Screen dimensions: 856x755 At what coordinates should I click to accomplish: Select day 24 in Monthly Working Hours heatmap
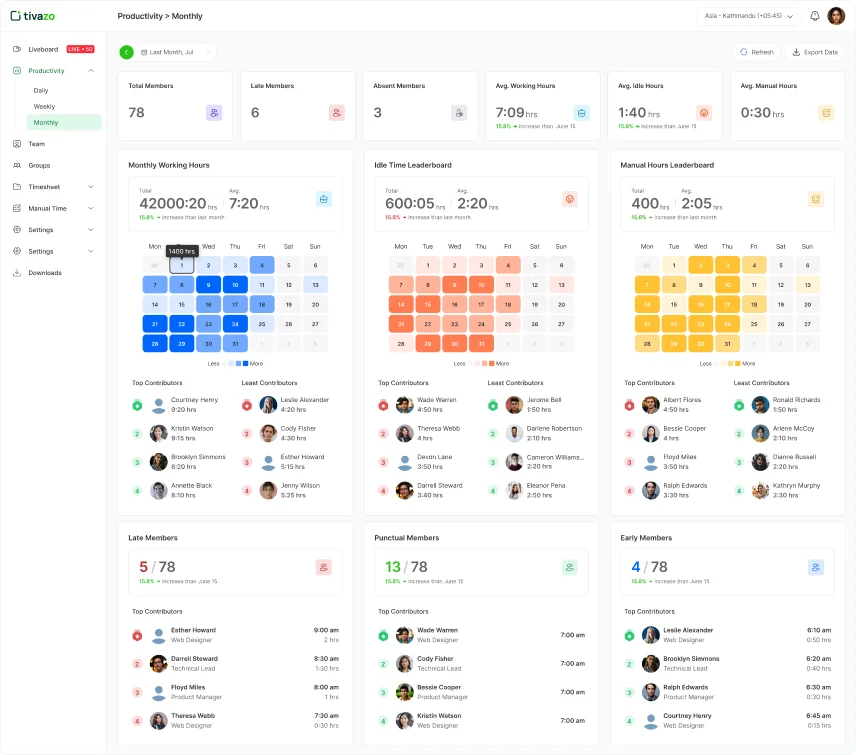(x=234, y=324)
